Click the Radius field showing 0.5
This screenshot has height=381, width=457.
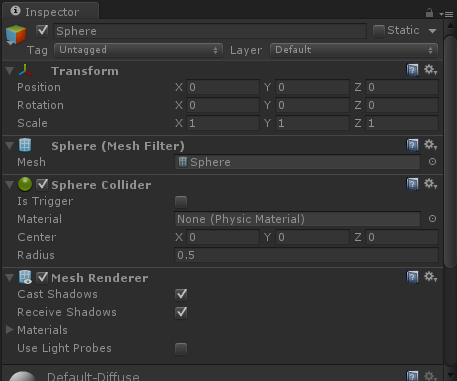pos(306,255)
